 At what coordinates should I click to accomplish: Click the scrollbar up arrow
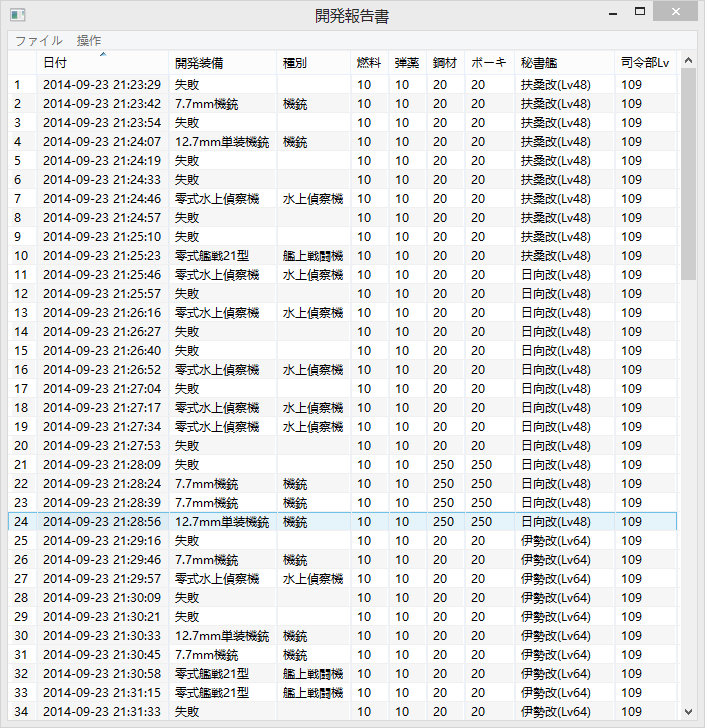tap(688, 60)
